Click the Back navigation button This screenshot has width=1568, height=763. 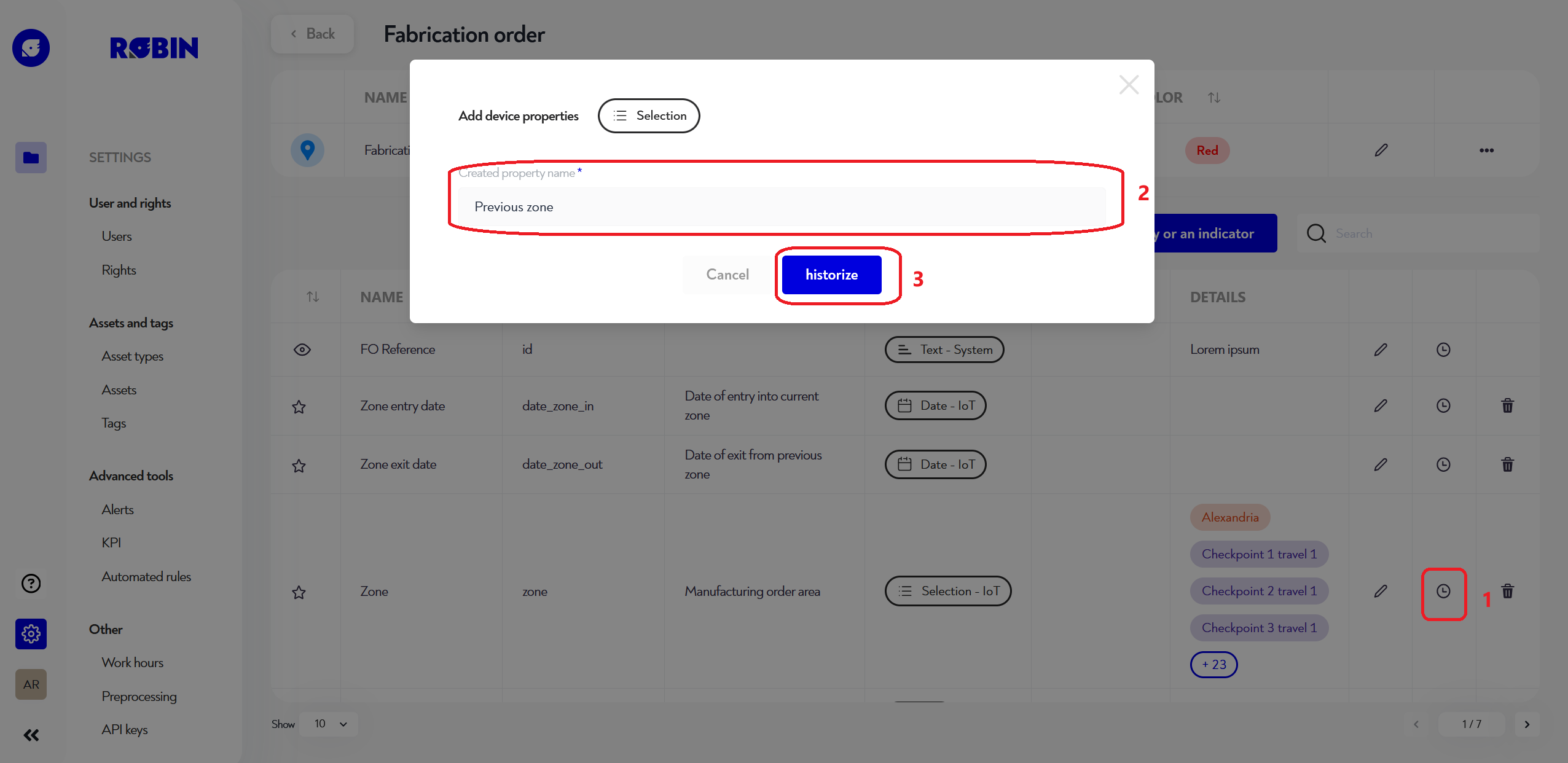(x=312, y=33)
